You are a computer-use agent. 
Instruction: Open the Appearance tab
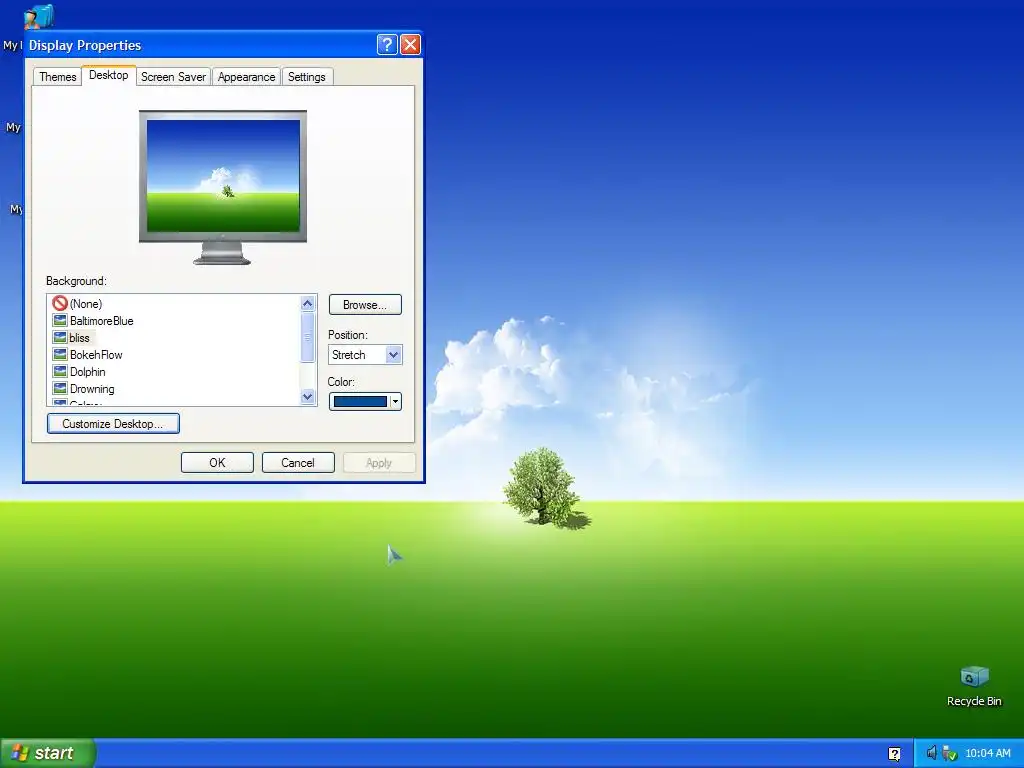pyautogui.click(x=246, y=76)
